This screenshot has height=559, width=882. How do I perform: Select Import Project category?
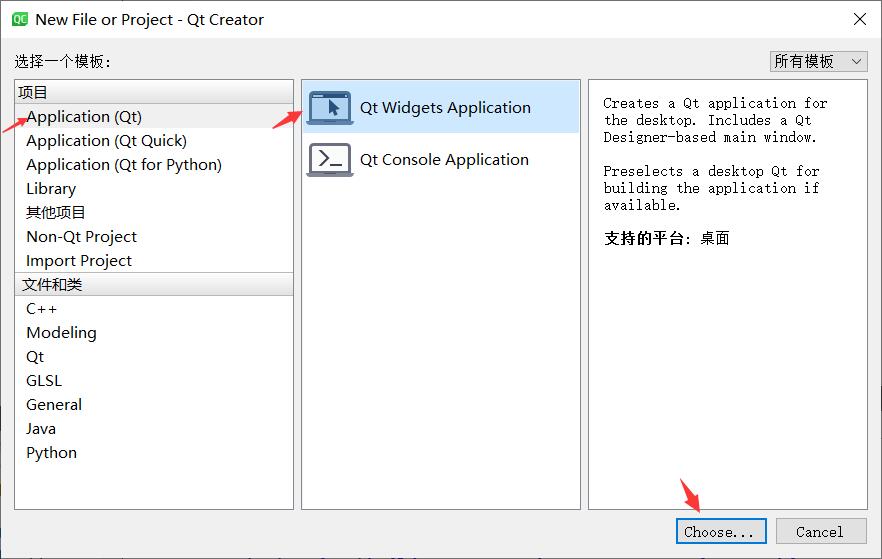point(79,261)
